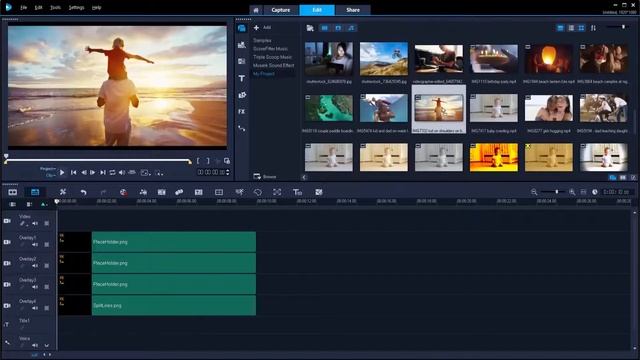Open the Path library icon
The height and width of the screenshot is (360, 640).
click(x=242, y=128)
